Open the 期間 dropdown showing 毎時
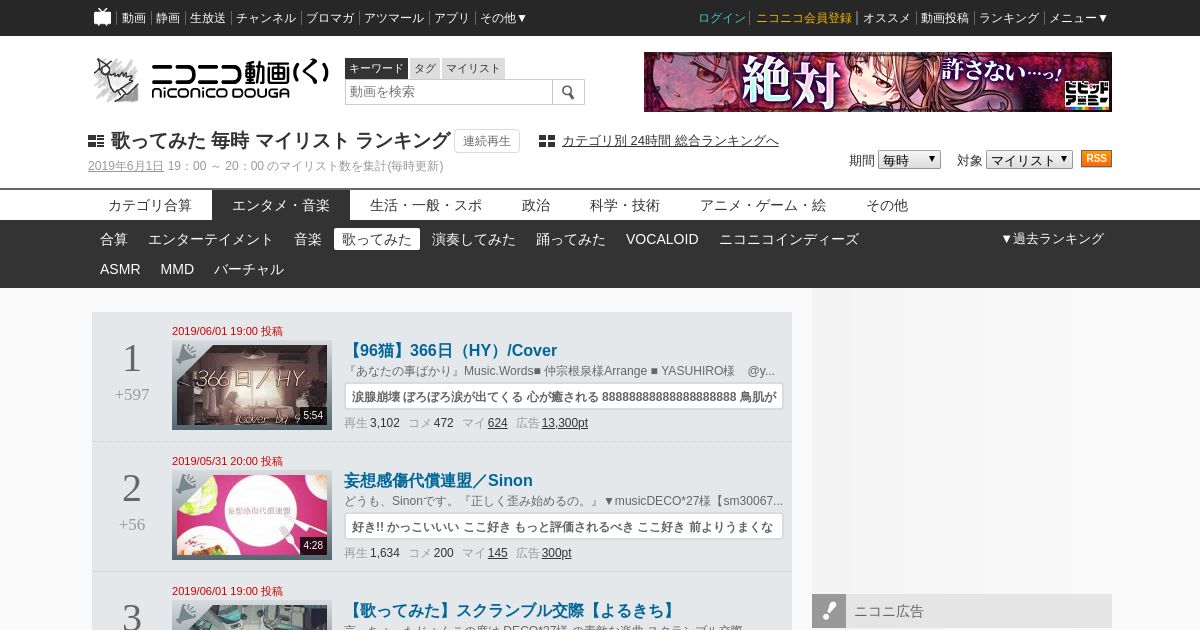Screen dimensions: 1200x630 pyautogui.click(x=909, y=160)
